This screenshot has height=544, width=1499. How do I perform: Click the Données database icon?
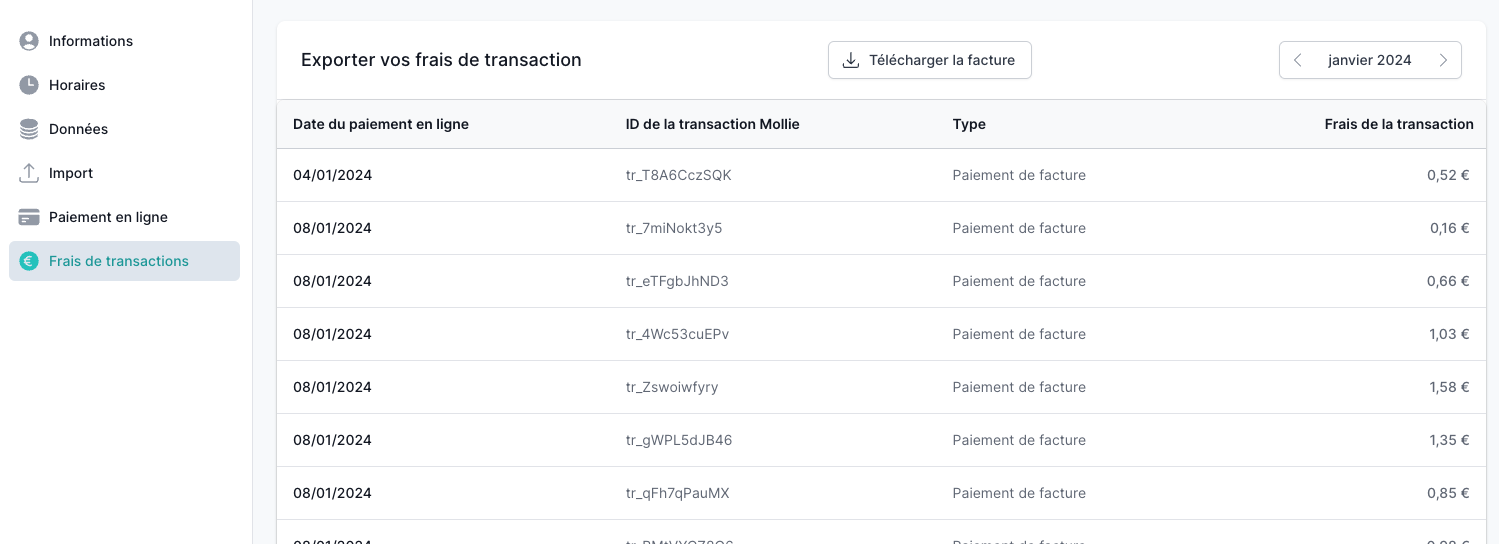click(x=29, y=129)
